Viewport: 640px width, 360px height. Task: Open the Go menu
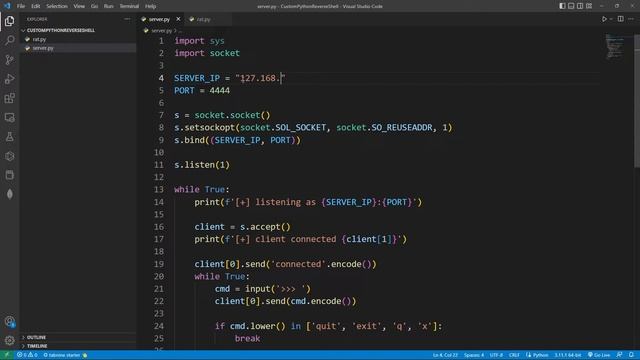[94, 6]
